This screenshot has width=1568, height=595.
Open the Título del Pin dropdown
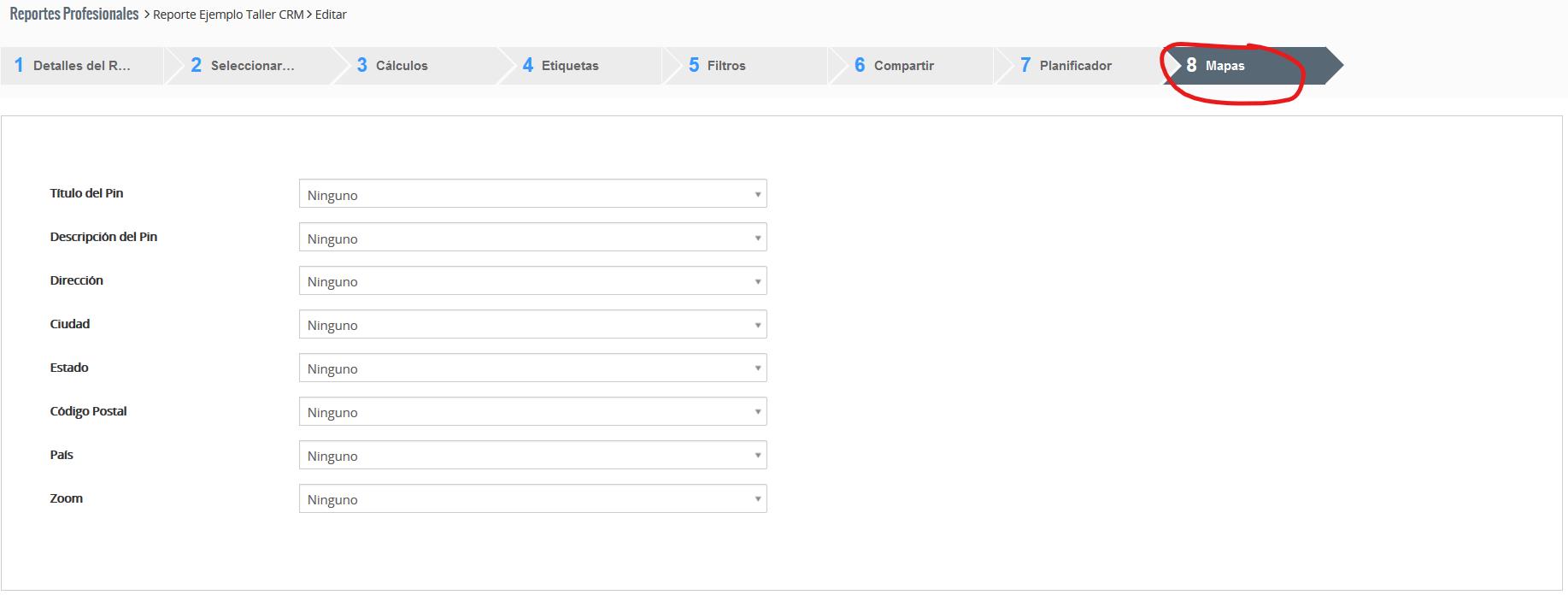coord(531,194)
